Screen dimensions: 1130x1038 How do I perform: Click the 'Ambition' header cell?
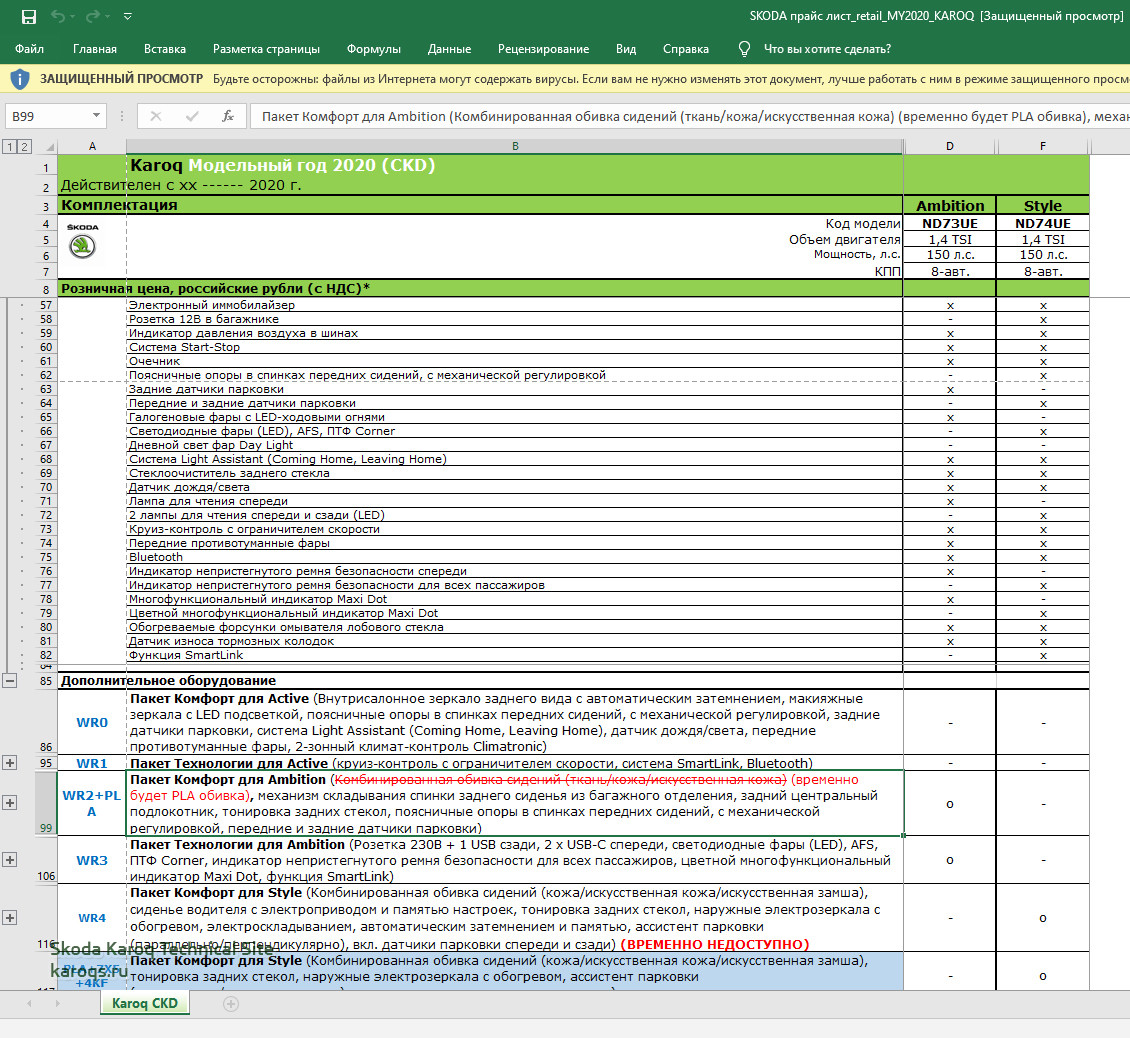pyautogui.click(x=950, y=205)
